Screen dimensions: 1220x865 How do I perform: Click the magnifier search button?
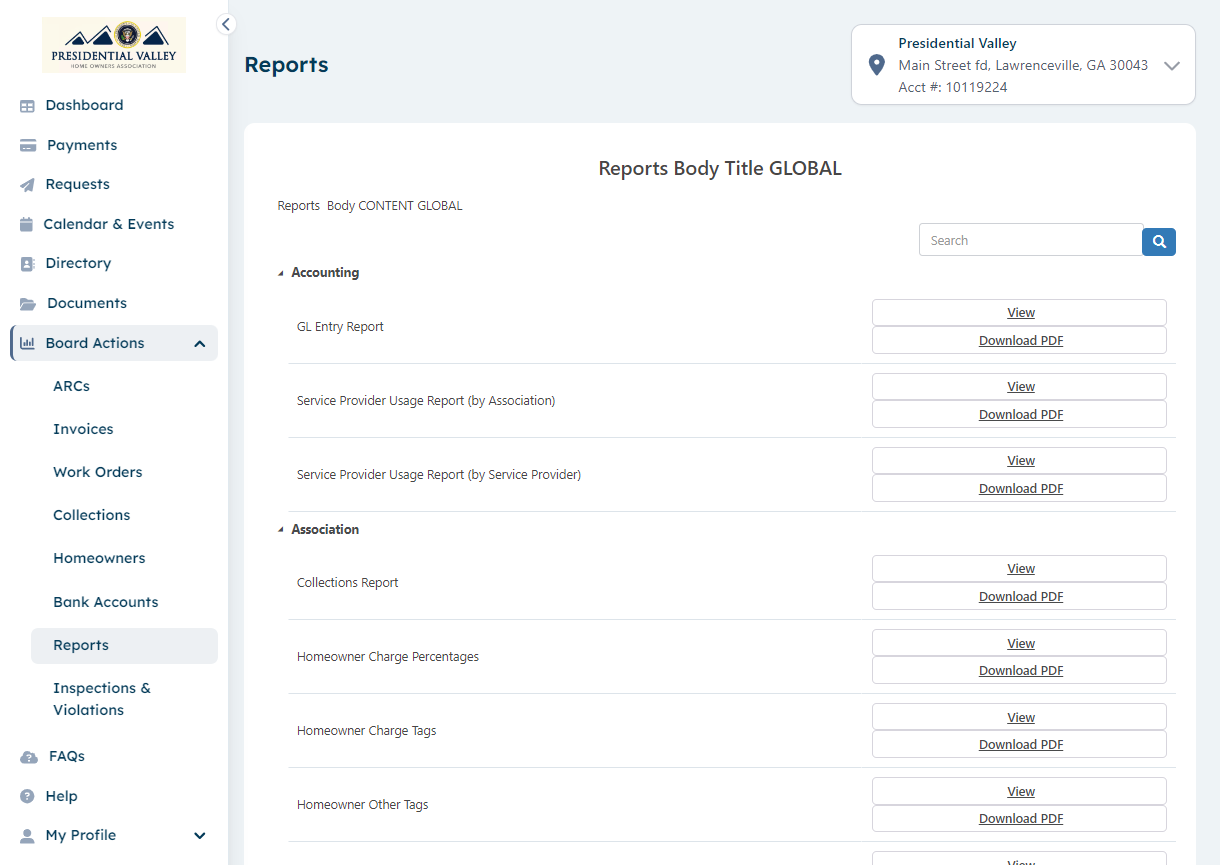1159,241
